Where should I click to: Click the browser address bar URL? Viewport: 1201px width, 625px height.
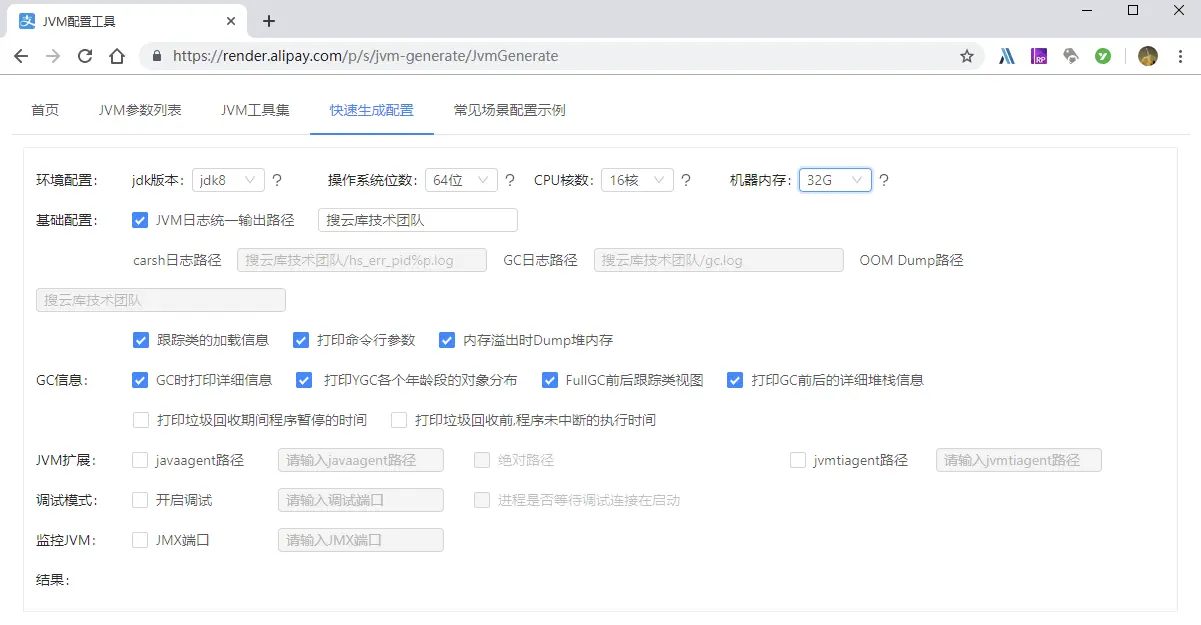pos(366,57)
